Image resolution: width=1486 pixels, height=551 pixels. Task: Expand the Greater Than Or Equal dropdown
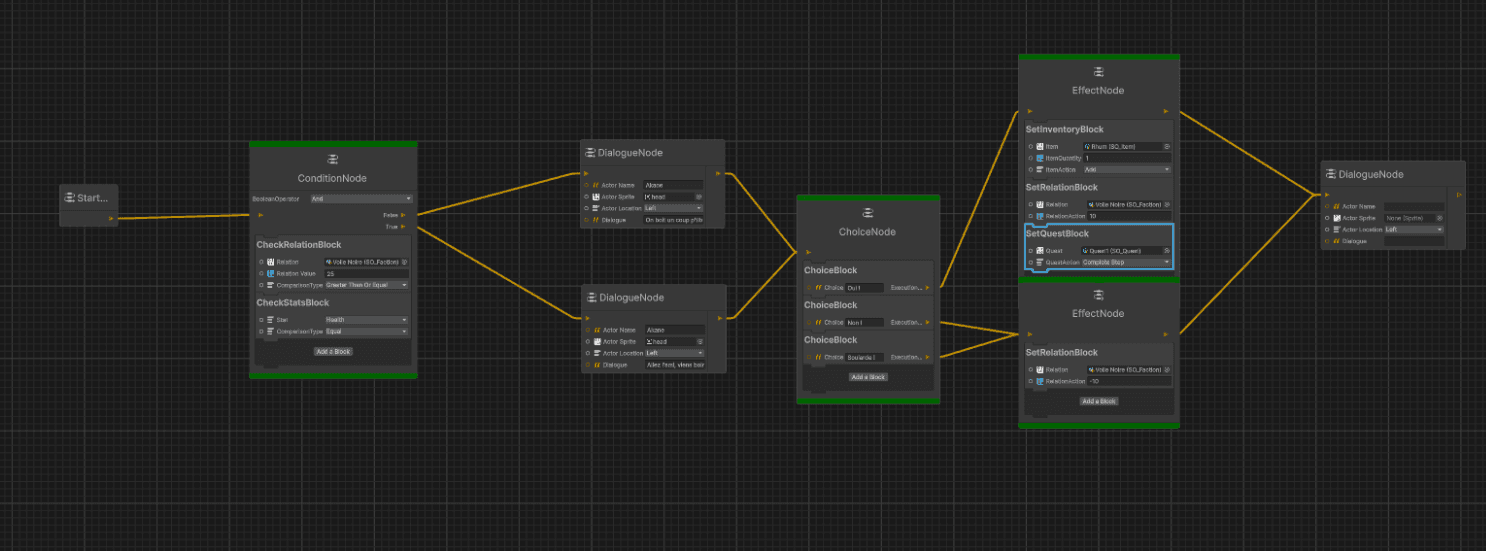[x=366, y=285]
